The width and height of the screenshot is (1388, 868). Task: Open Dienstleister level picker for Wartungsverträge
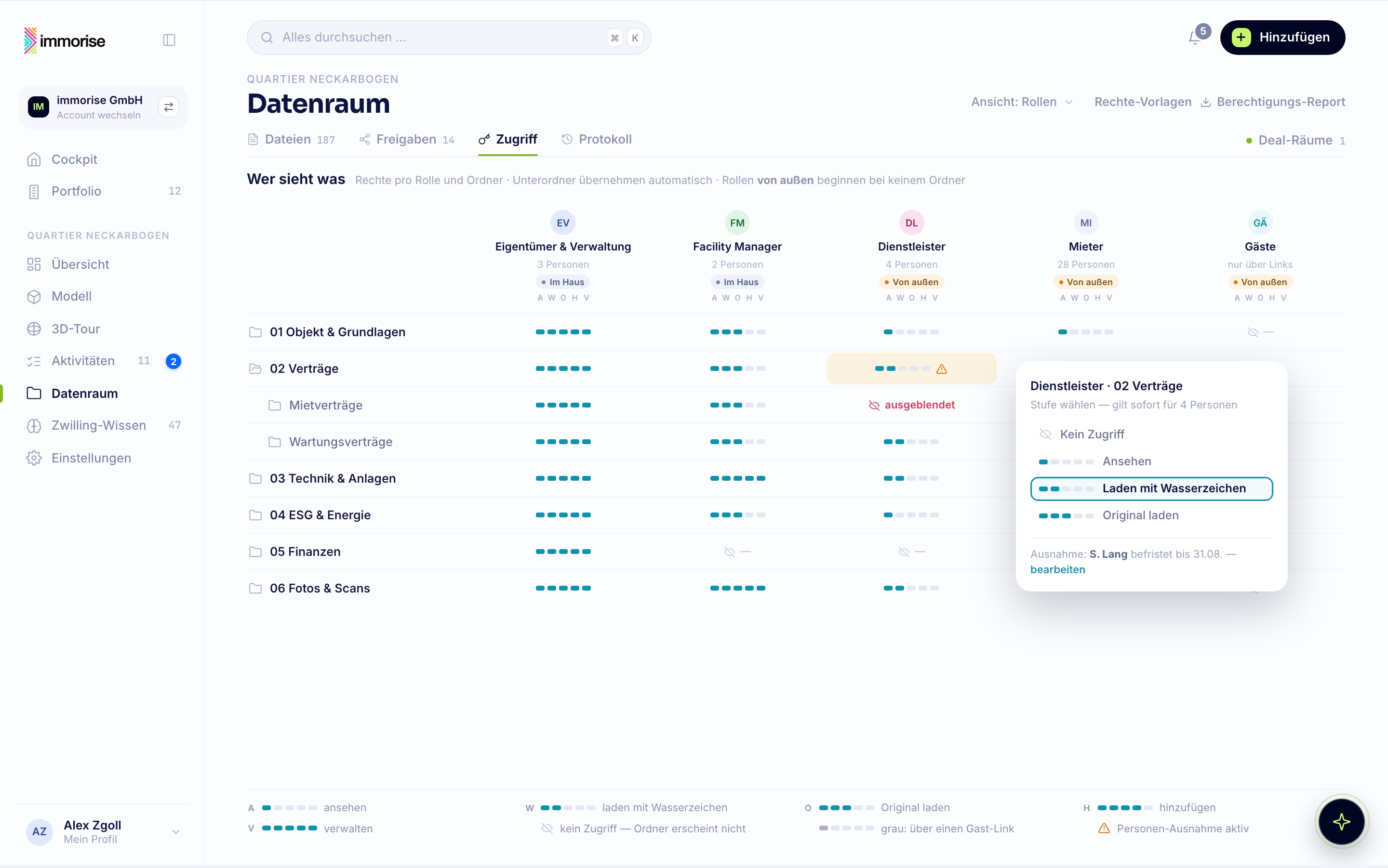click(x=911, y=442)
